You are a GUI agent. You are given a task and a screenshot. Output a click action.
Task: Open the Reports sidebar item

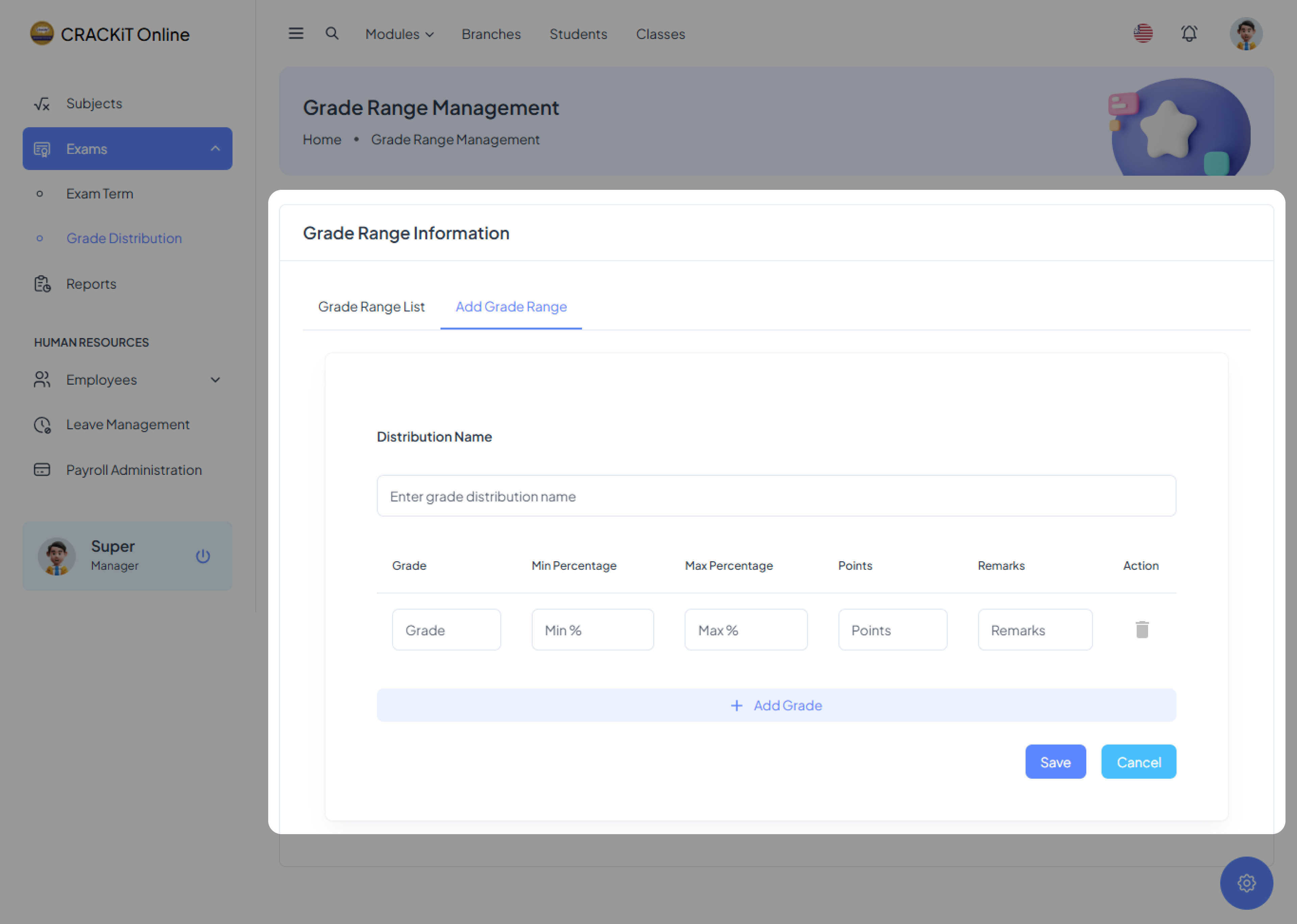(91, 284)
